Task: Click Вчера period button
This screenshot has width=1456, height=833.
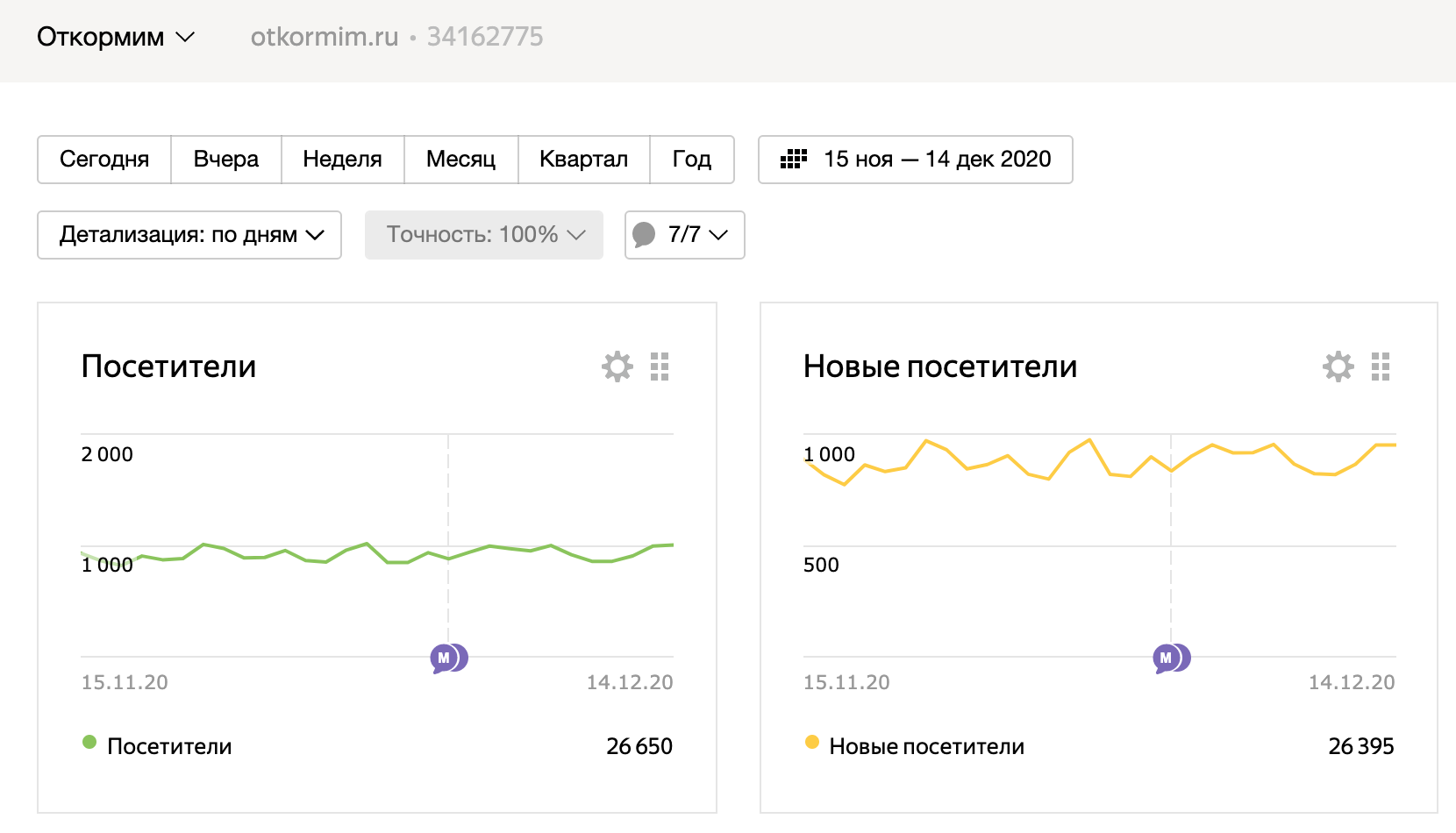Action: 226,160
